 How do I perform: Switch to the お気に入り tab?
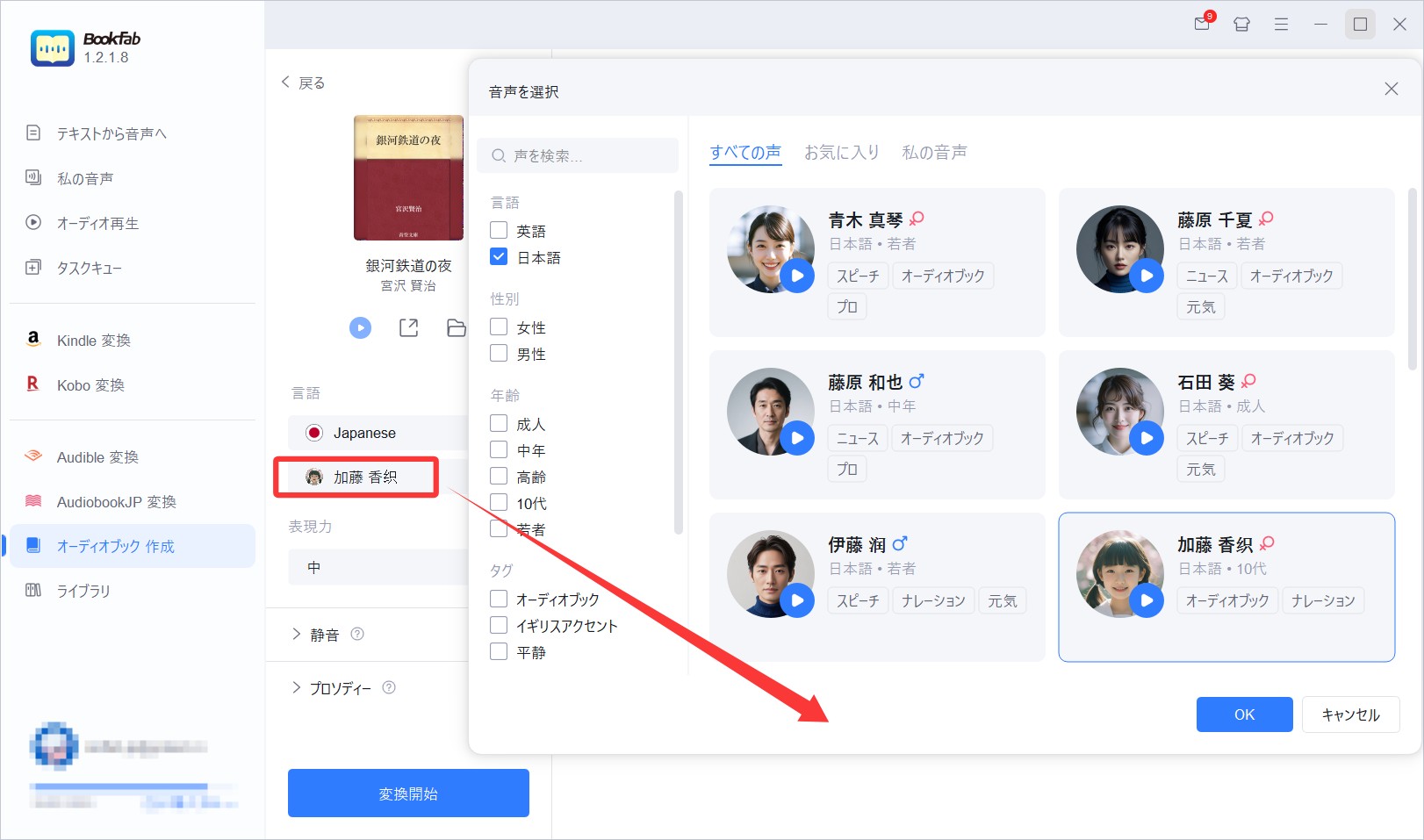point(841,153)
